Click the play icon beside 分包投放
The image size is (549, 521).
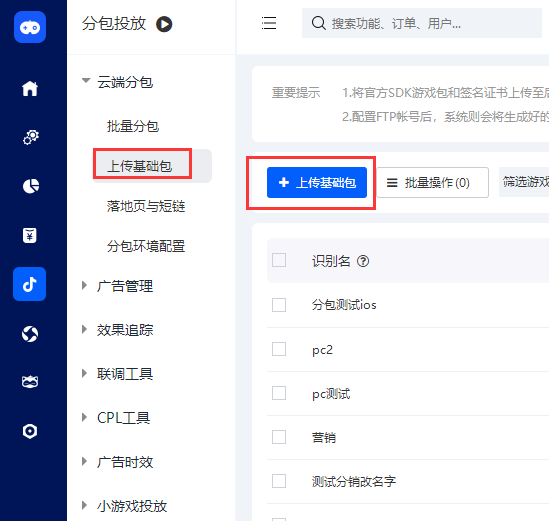pos(164,24)
